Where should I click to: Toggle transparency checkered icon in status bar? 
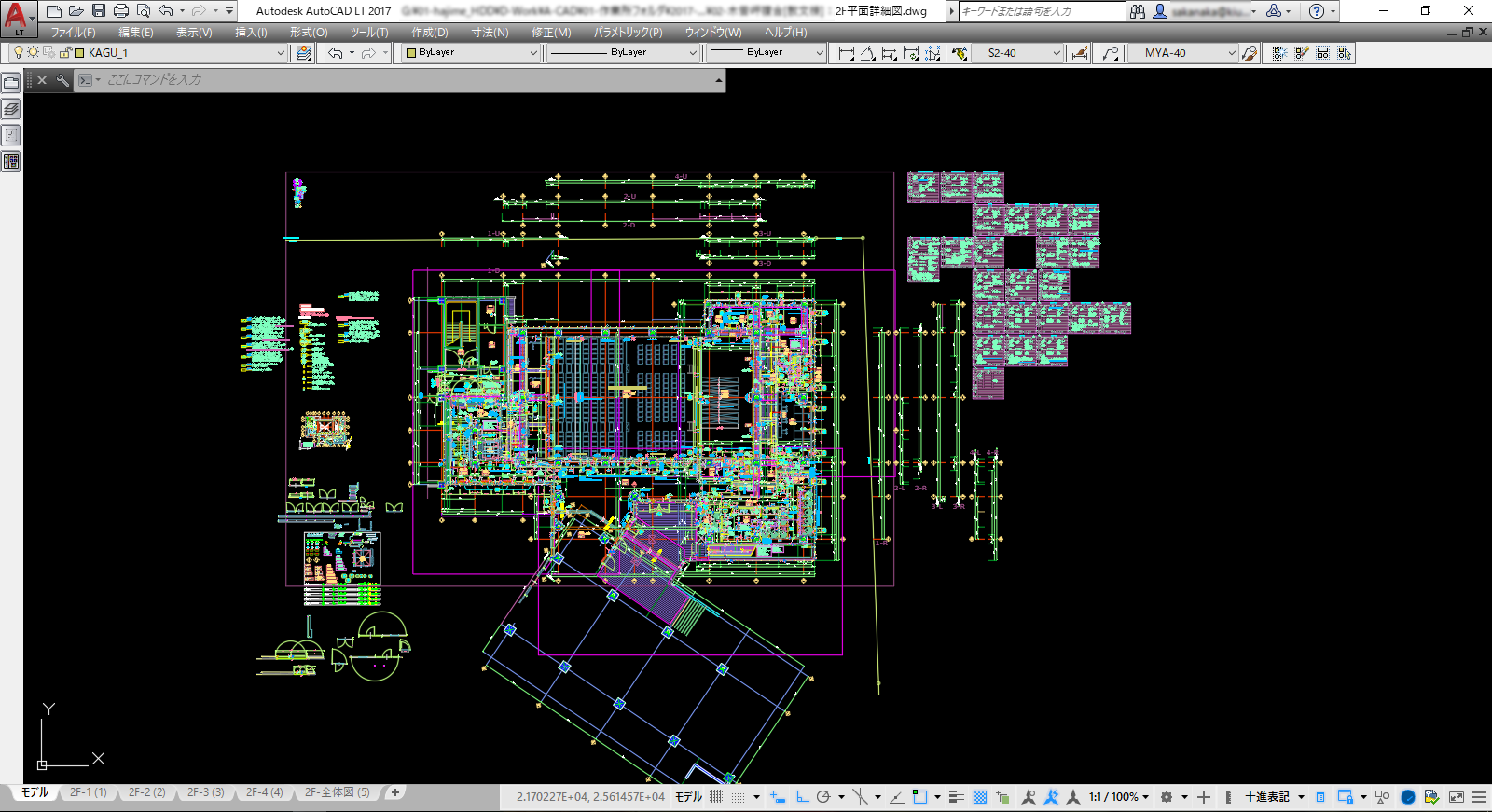[980, 797]
